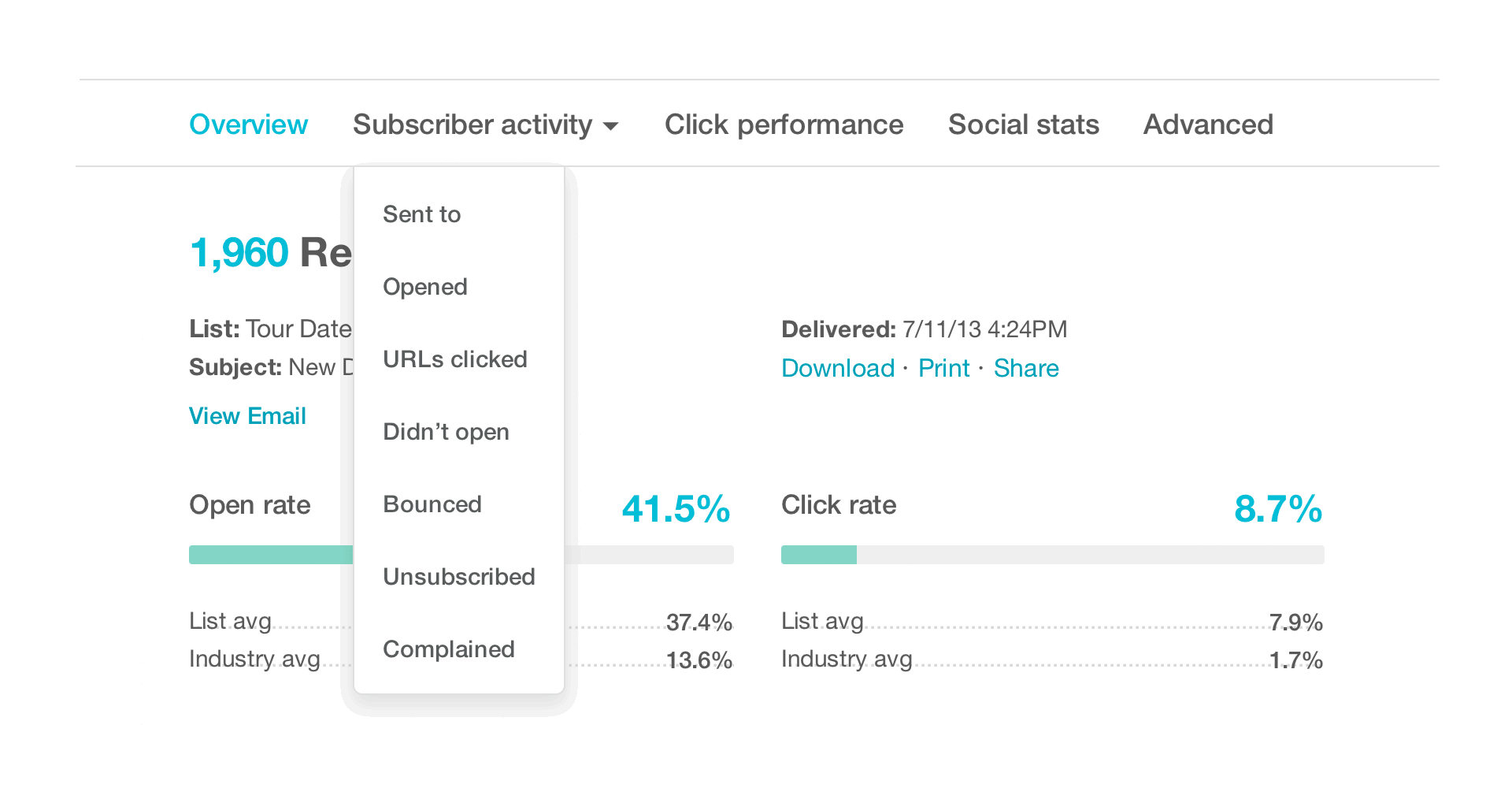1512x788 pixels.
Task: Pick the Didn't open option
Action: click(446, 432)
